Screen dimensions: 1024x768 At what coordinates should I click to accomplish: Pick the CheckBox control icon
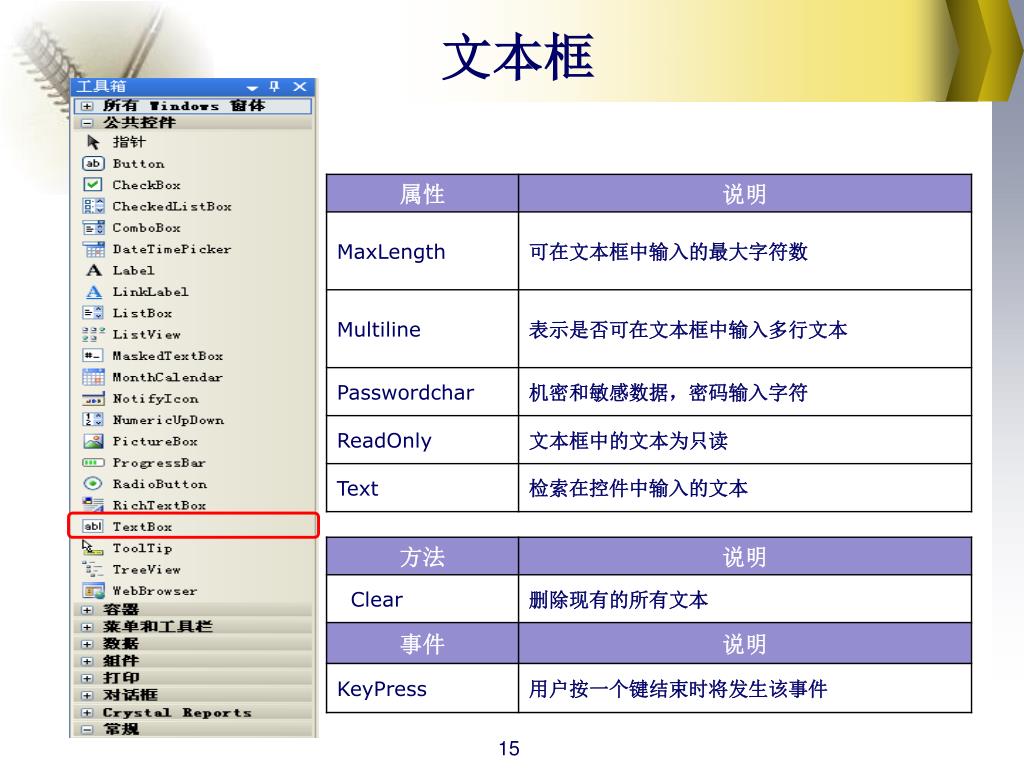click(93, 185)
